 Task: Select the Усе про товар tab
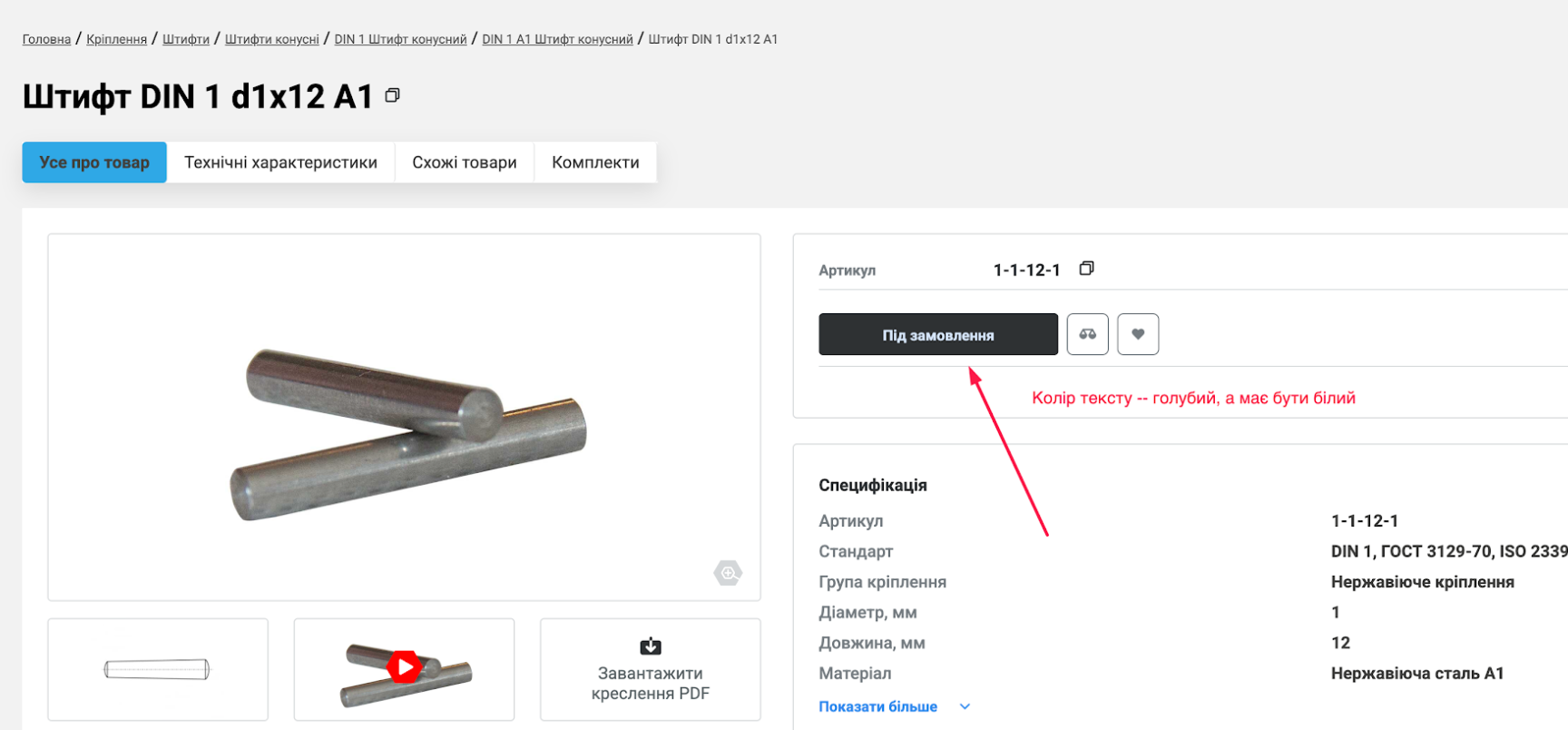click(x=94, y=163)
